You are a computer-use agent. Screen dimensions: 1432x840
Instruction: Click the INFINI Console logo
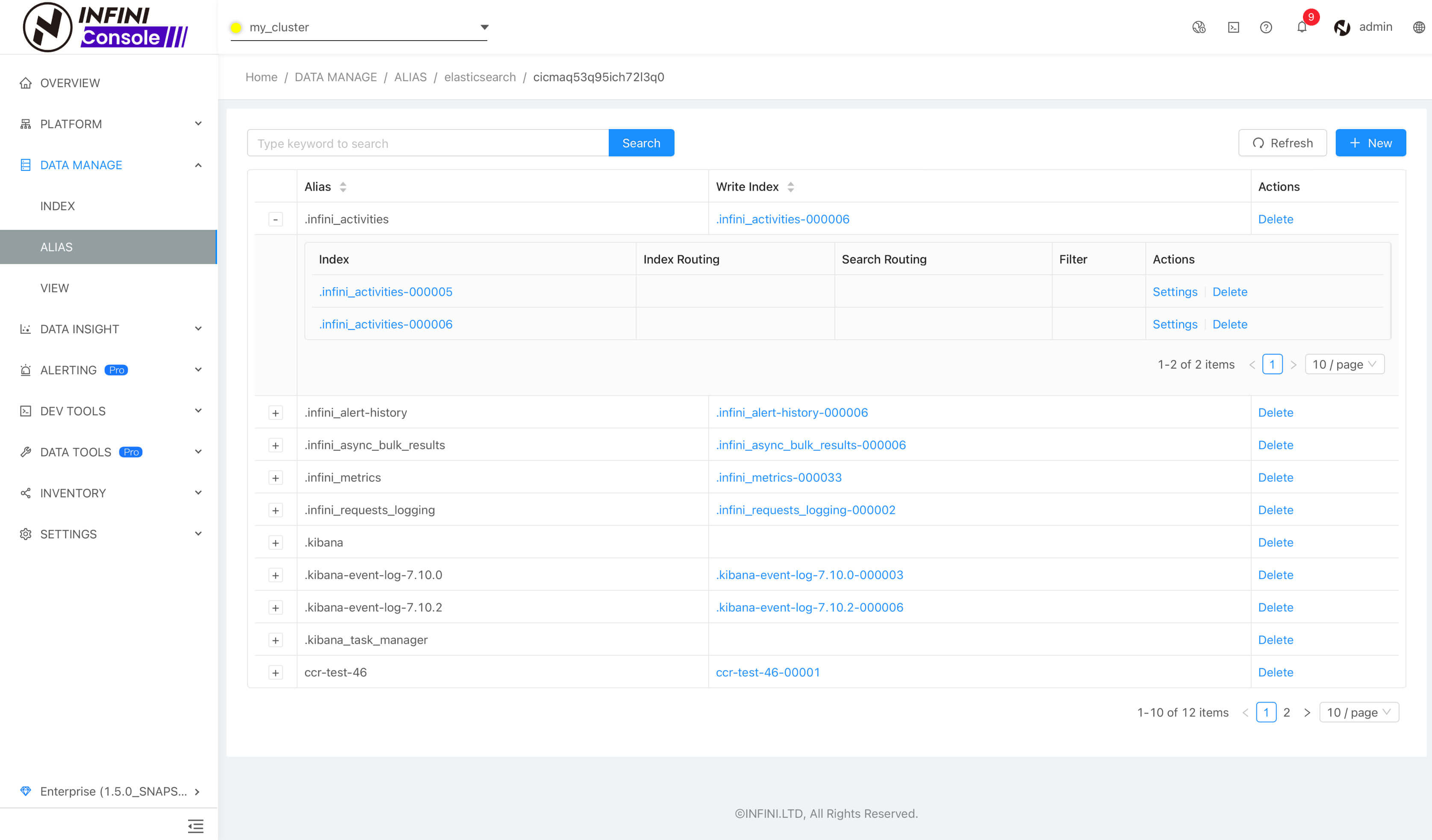coord(106,26)
